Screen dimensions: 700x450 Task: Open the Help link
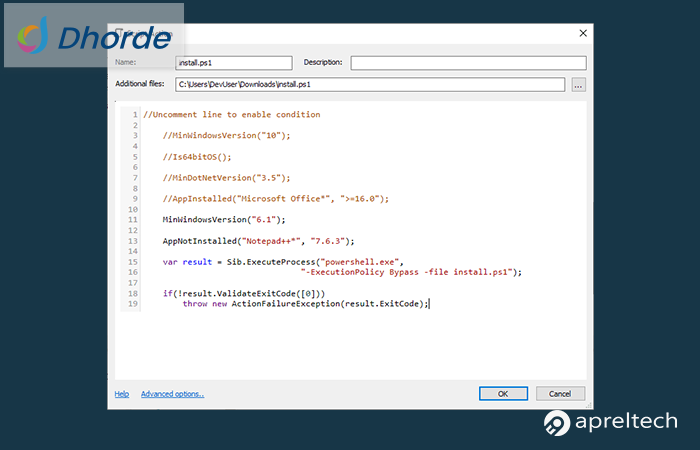coord(121,394)
